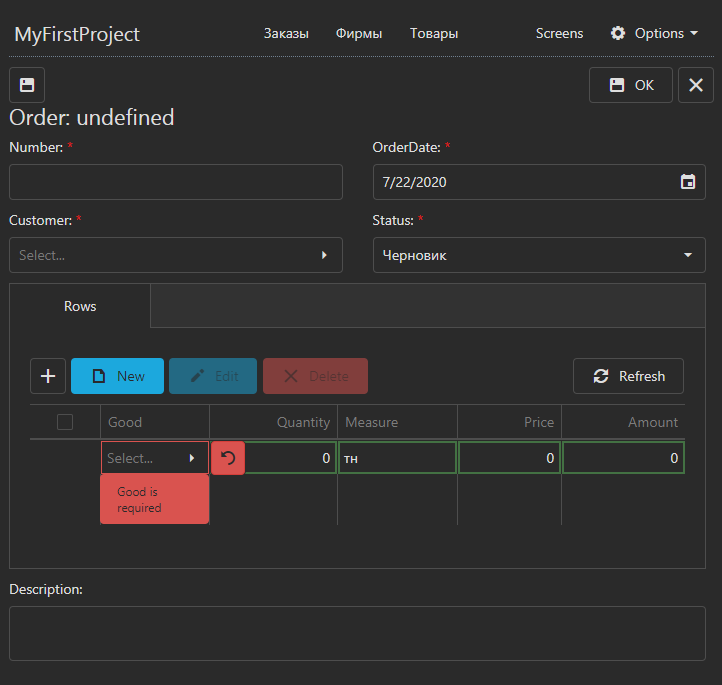Screen dimensions: 722x685
Task: Open the Screens navigation link
Action: (x=559, y=33)
